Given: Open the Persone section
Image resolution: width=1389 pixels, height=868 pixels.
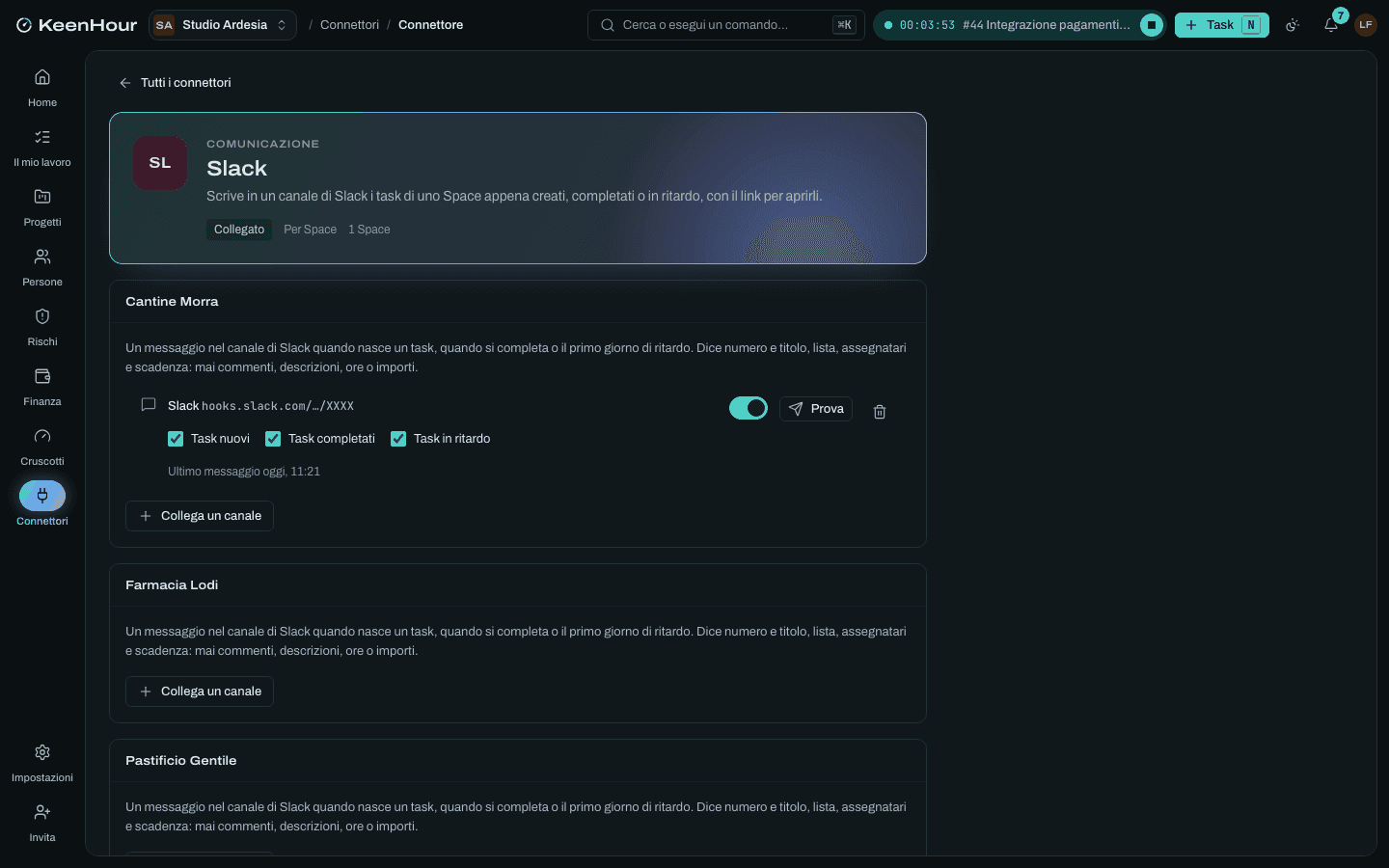Looking at the screenshot, I should coord(42,267).
